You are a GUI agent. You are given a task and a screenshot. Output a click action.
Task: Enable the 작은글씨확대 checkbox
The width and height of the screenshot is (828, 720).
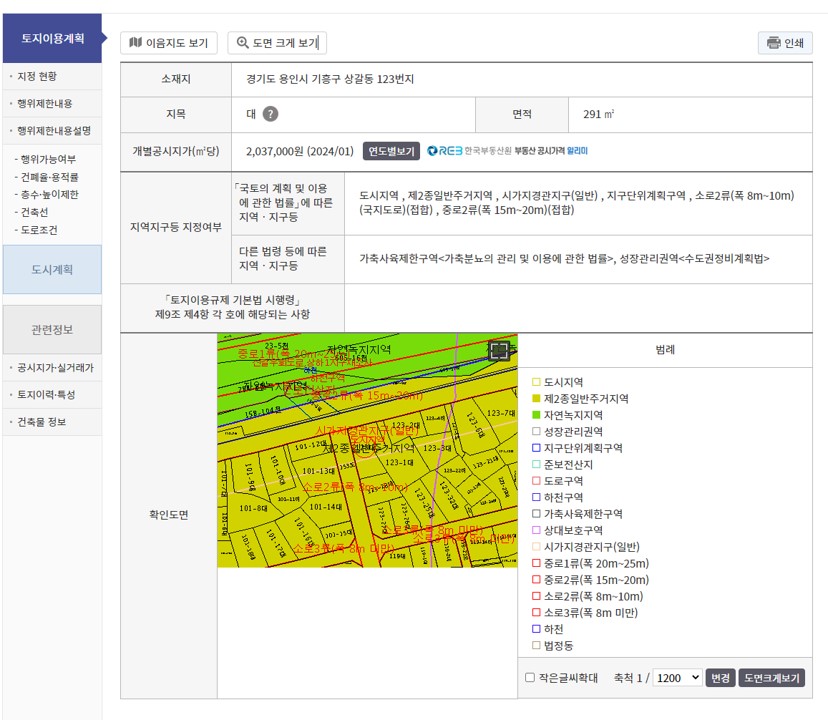click(x=530, y=678)
